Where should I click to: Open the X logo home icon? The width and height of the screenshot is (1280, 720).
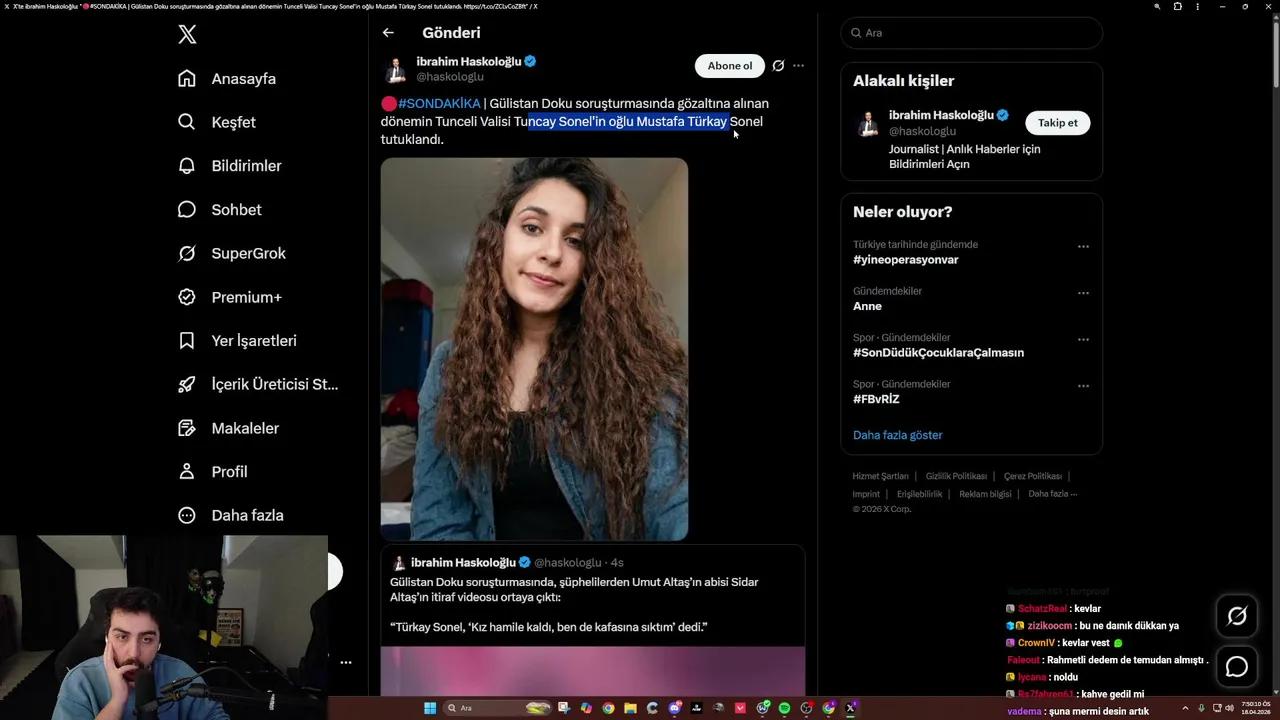pyautogui.click(x=187, y=34)
